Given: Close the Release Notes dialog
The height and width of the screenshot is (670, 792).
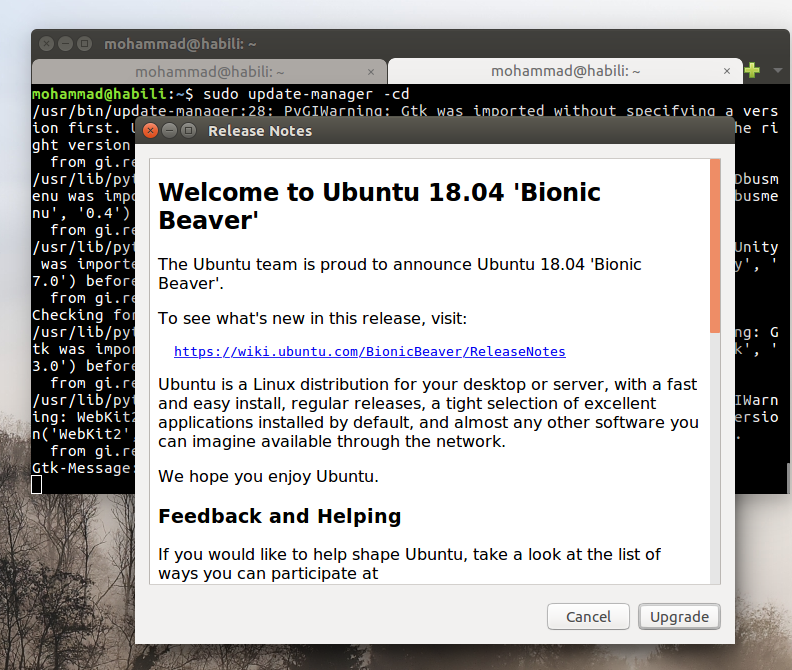Looking at the screenshot, I should [150, 131].
